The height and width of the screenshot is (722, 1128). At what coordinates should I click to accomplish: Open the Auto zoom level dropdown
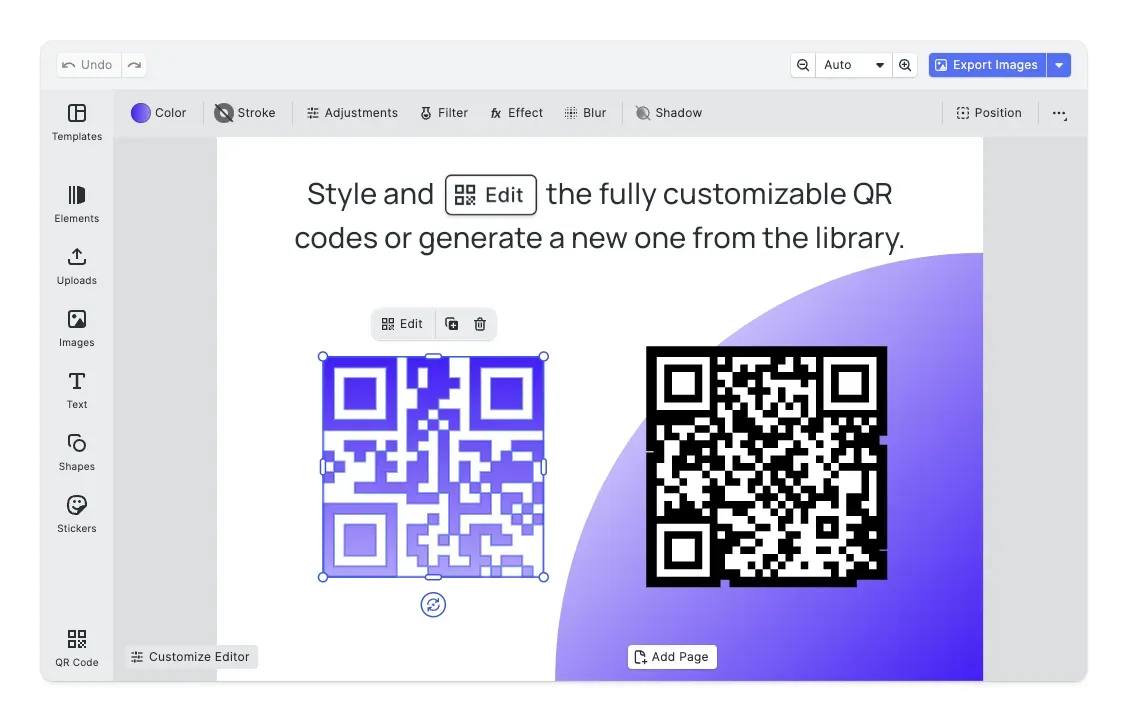853,65
